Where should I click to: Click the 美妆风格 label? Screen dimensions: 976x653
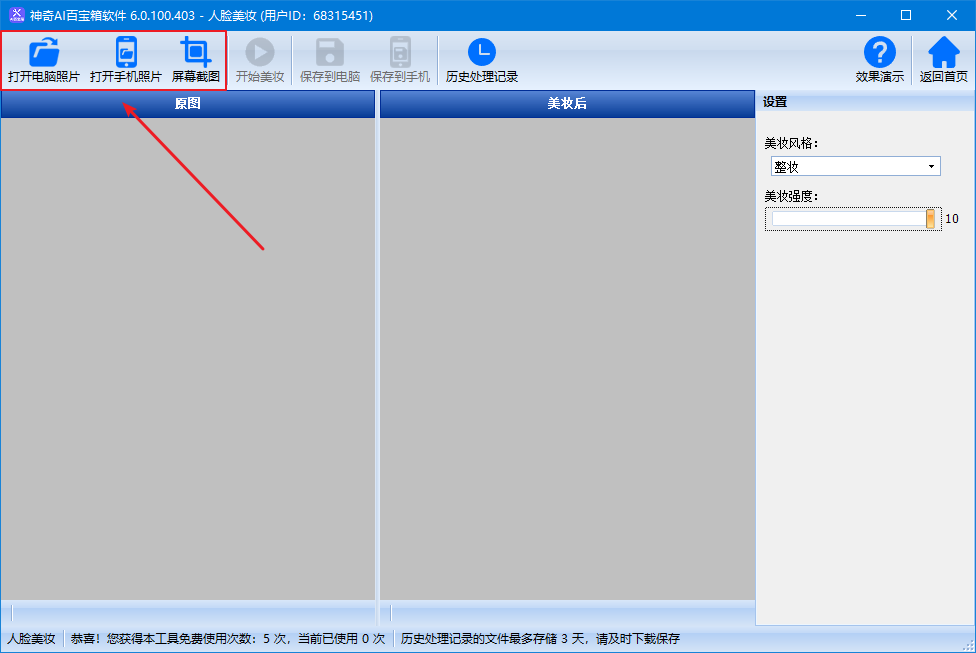click(791, 143)
